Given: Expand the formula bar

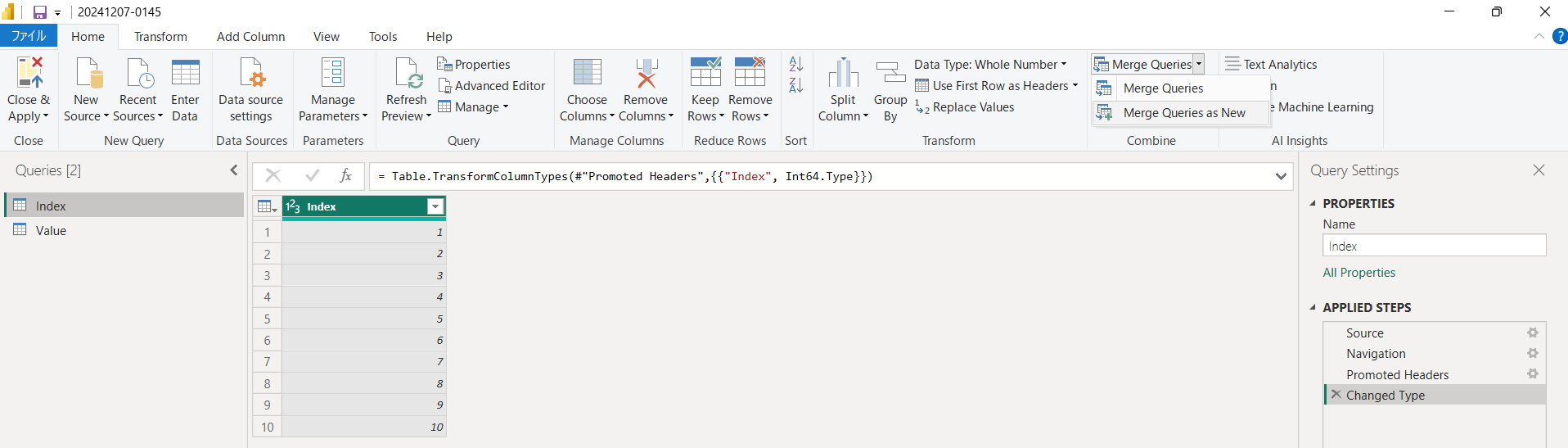Looking at the screenshot, I should pyautogui.click(x=1281, y=176).
